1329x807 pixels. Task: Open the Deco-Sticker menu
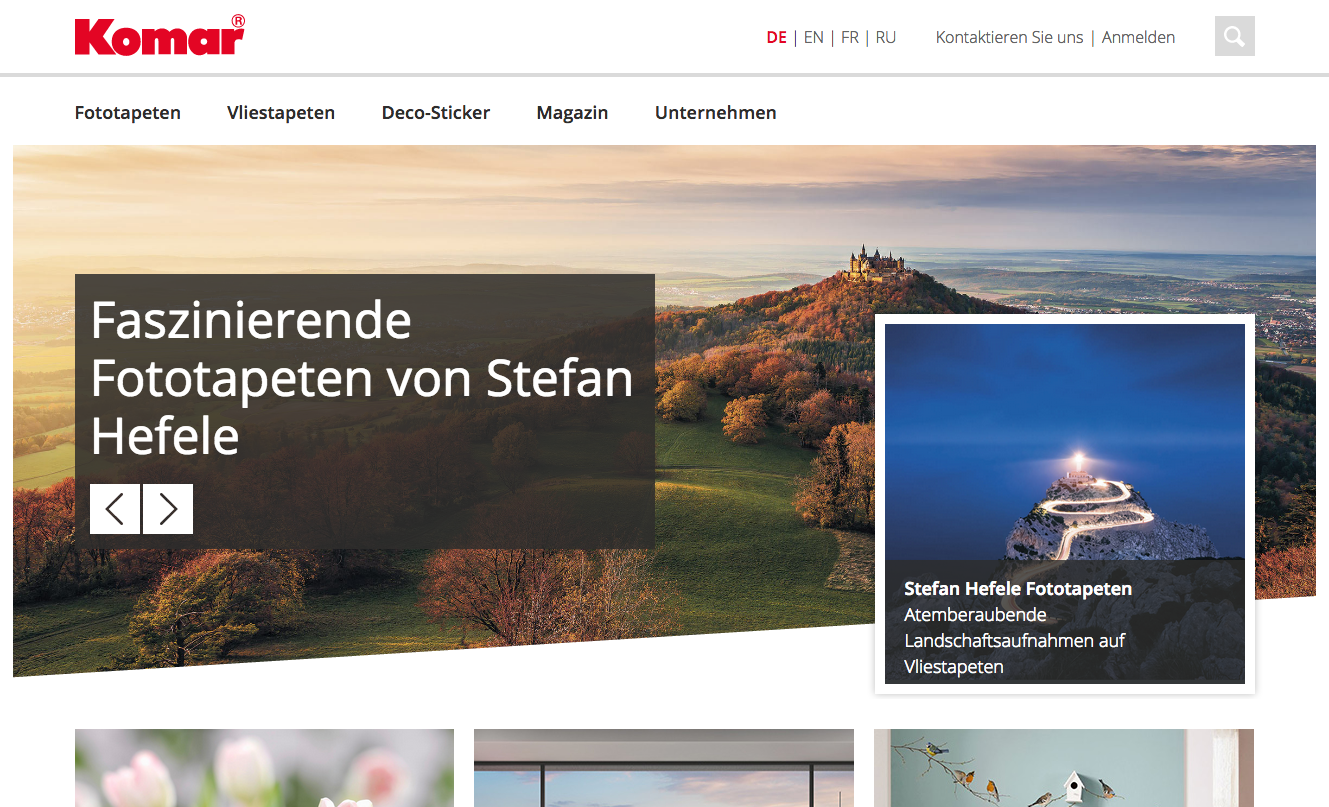(x=436, y=113)
